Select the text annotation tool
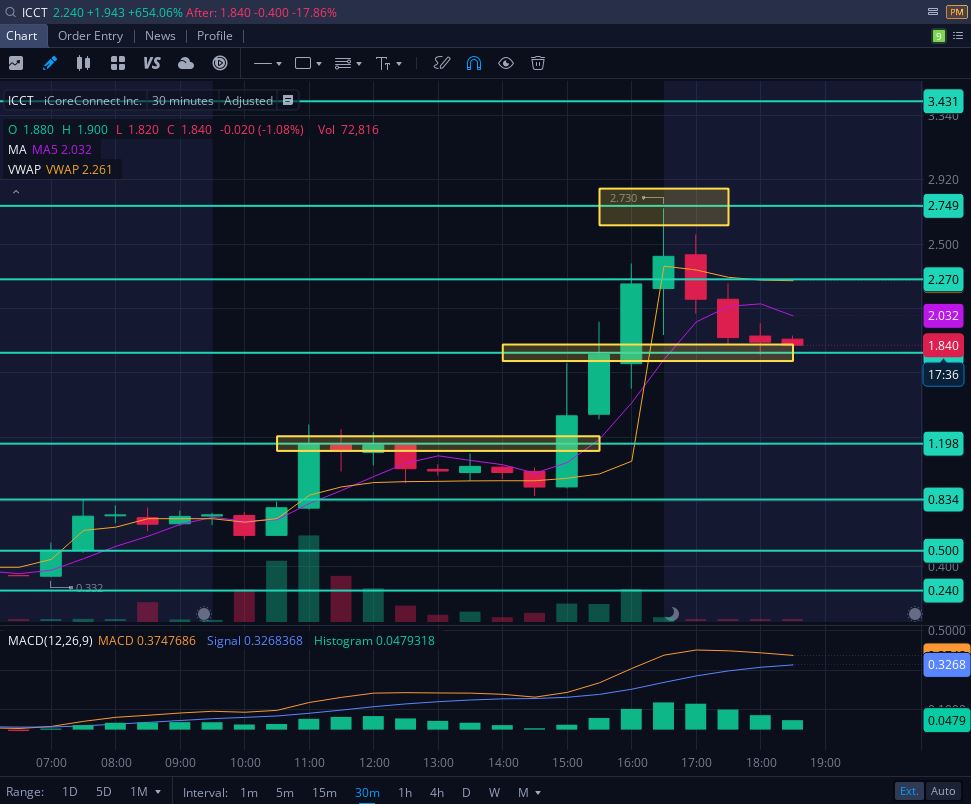971x804 pixels. point(383,63)
